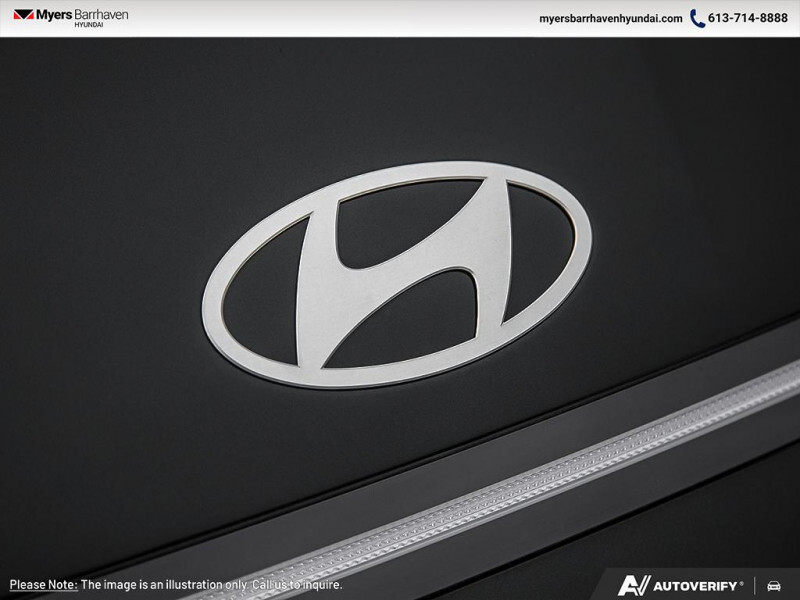800x600 pixels.
Task: Click the vehicle photo to enlarge it
Action: click(x=400, y=300)
